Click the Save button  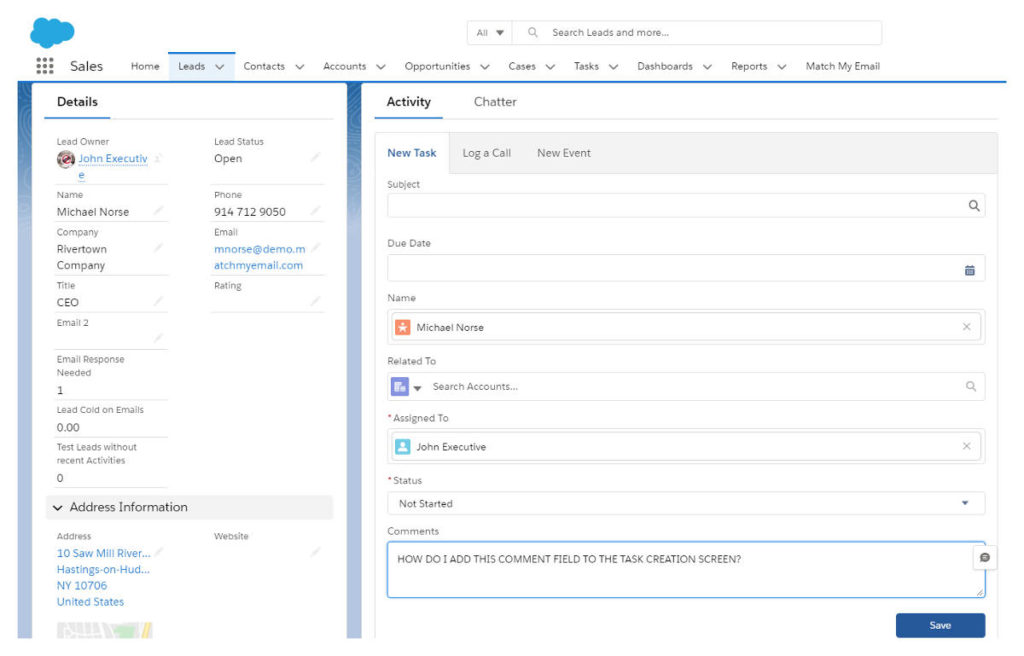940,625
